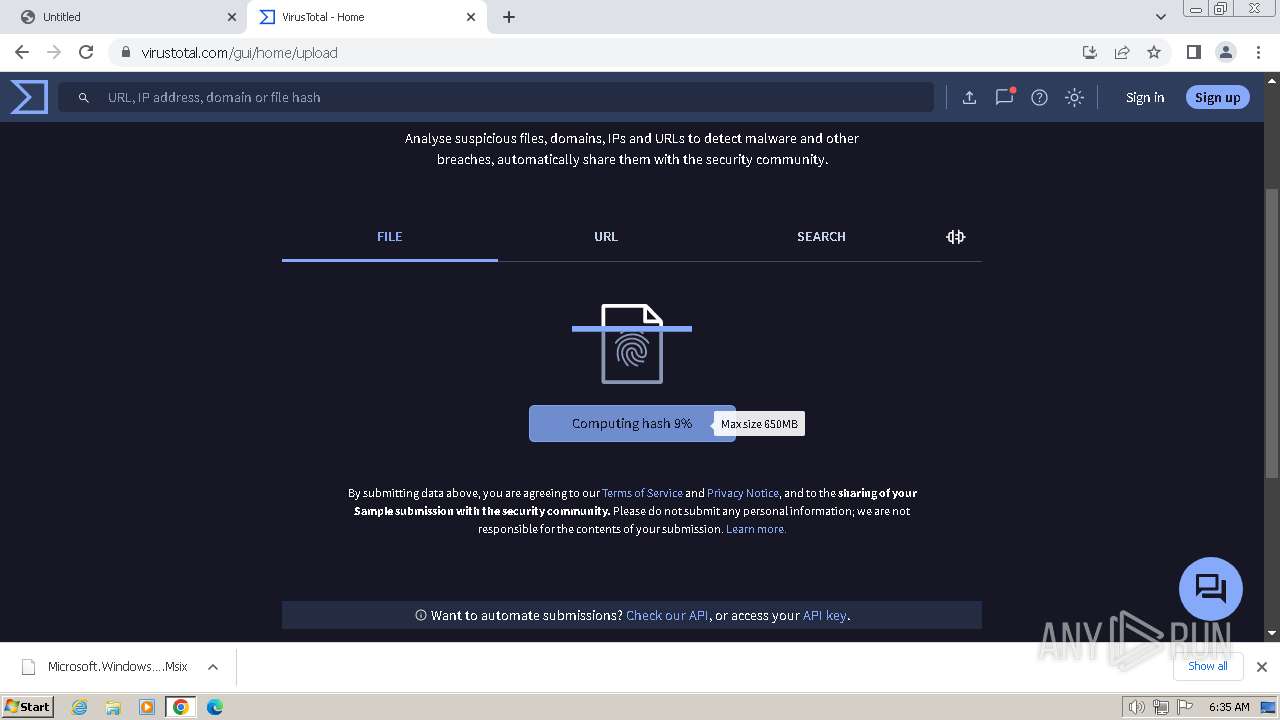Open Internet Explorer from taskbar
Screen dimensions: 1280x720
point(79,707)
